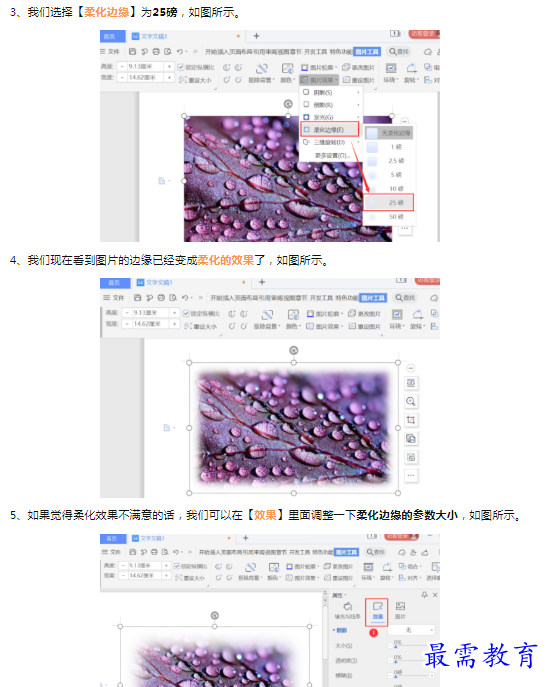Select 无柔化边缘 option
The height and width of the screenshot is (687, 546).
390,133
